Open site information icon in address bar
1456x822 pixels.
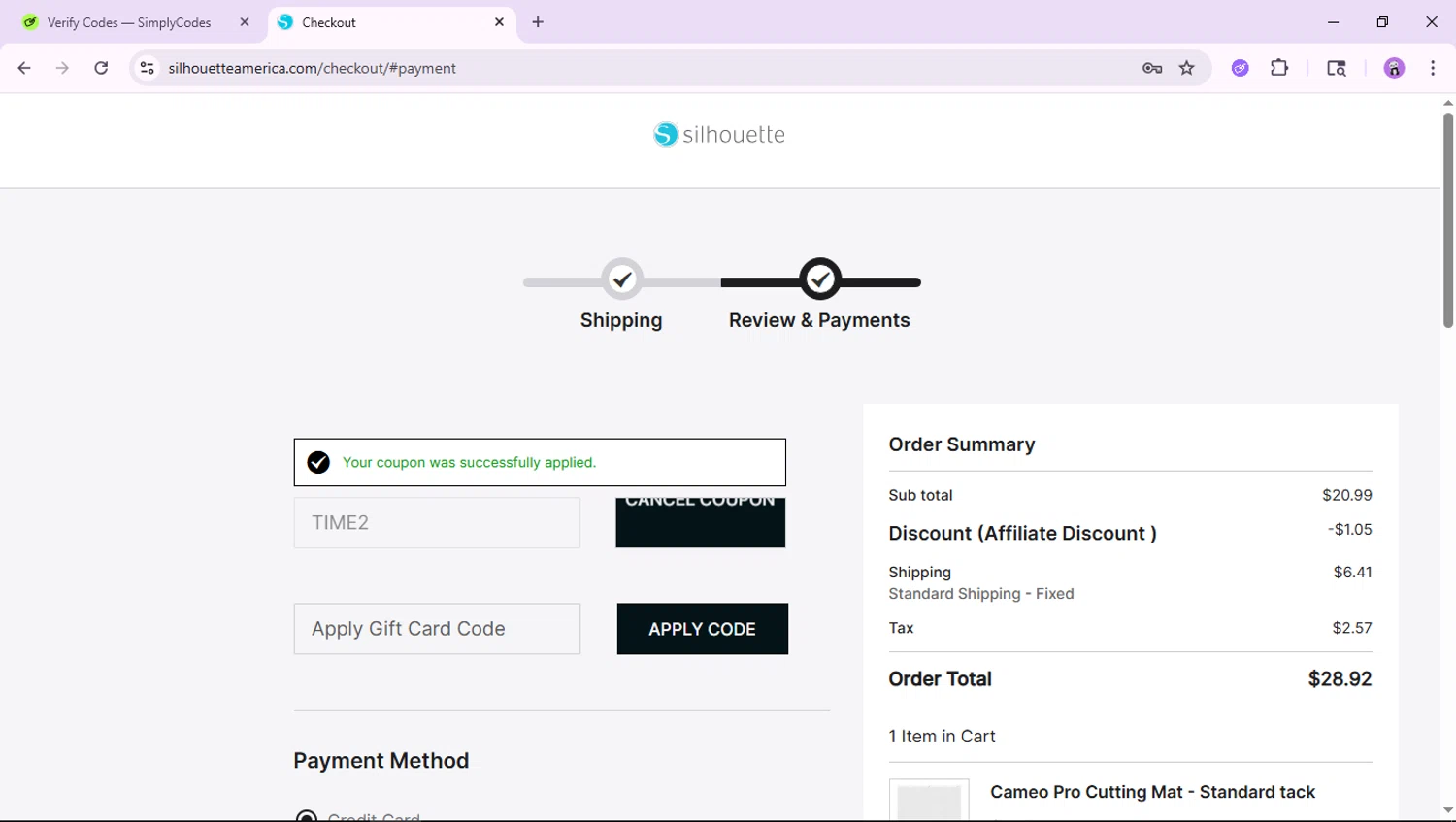(x=147, y=68)
